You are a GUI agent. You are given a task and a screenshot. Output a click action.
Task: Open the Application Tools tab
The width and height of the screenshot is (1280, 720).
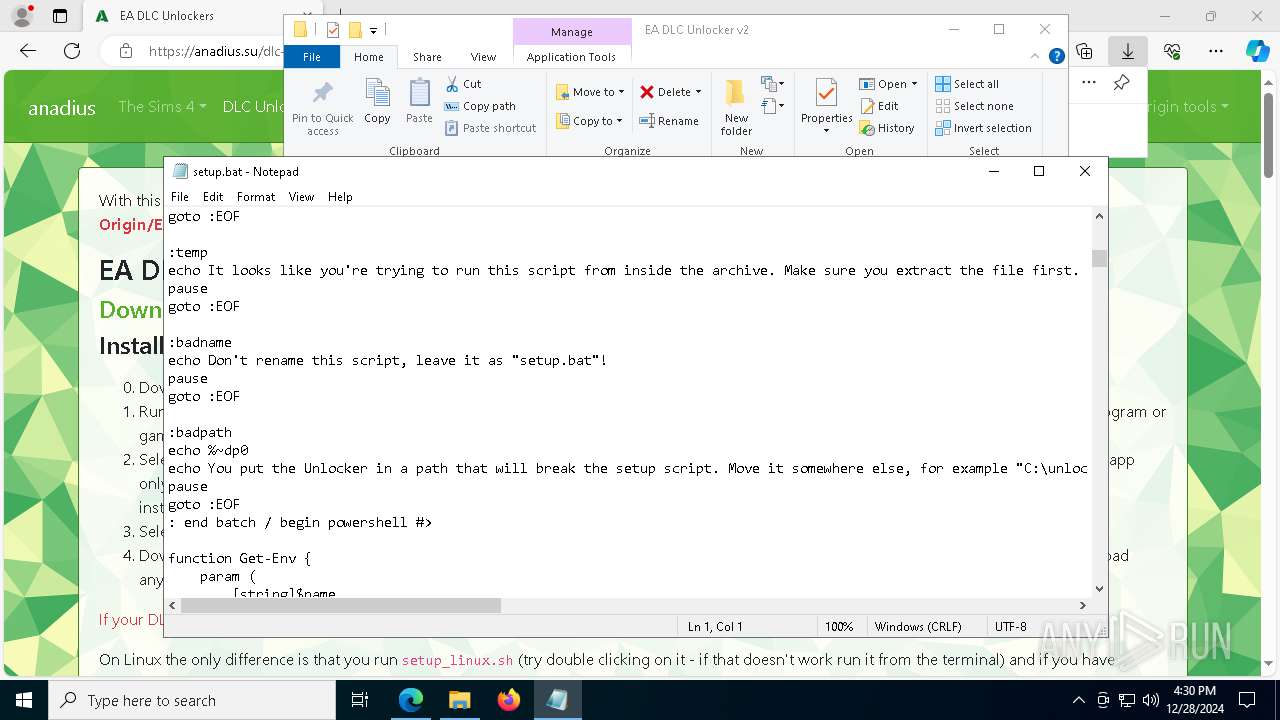(x=571, y=57)
